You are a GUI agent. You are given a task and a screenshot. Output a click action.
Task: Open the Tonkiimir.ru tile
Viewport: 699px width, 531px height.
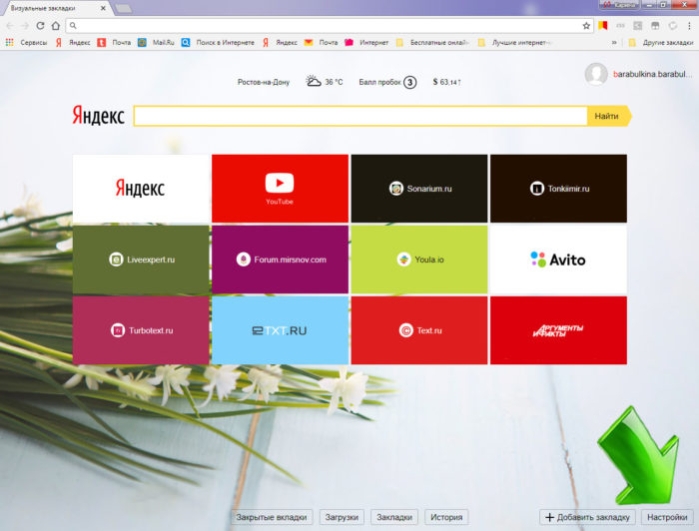pyautogui.click(x=559, y=188)
